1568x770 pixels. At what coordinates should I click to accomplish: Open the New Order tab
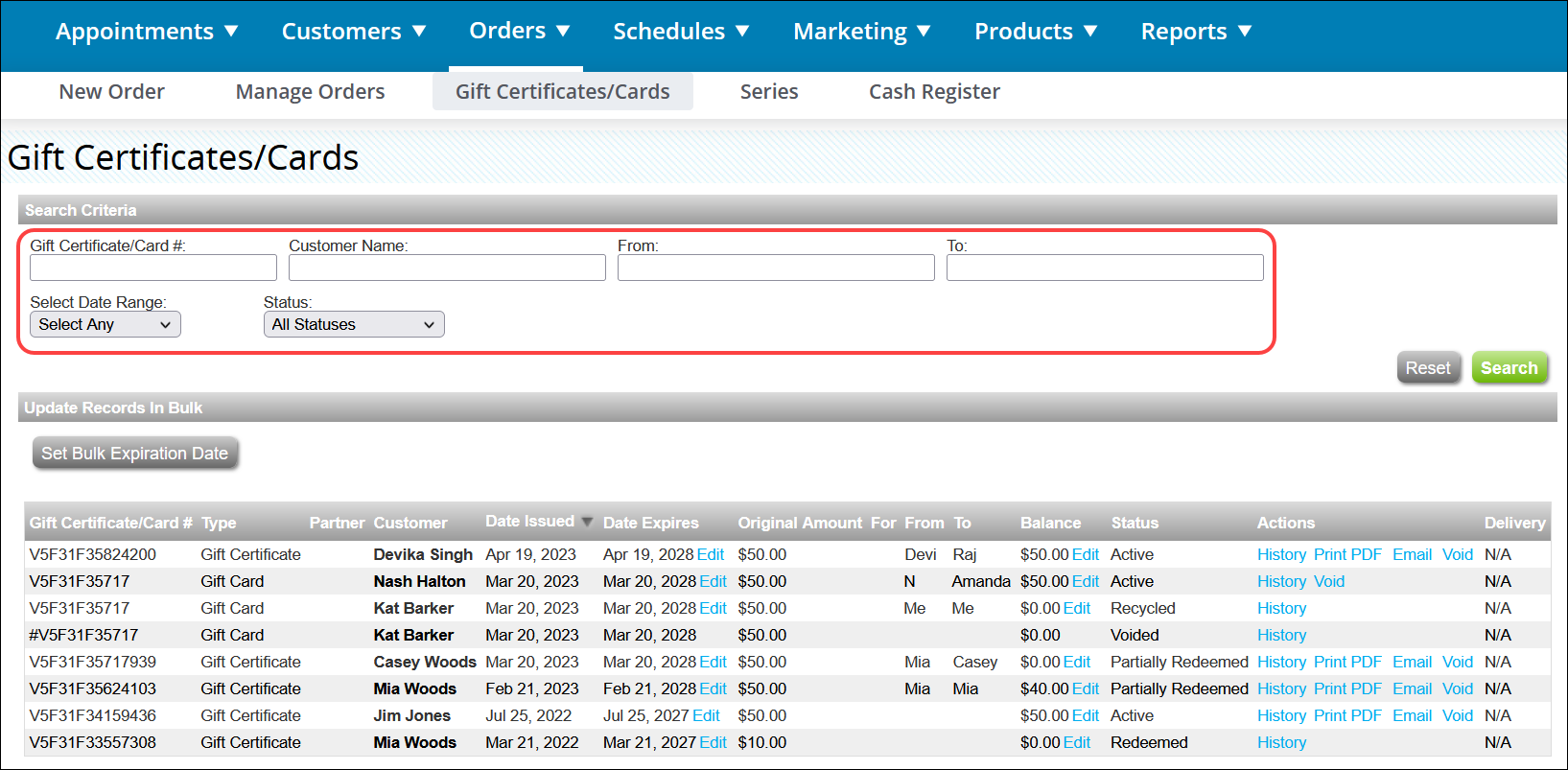pos(111,92)
